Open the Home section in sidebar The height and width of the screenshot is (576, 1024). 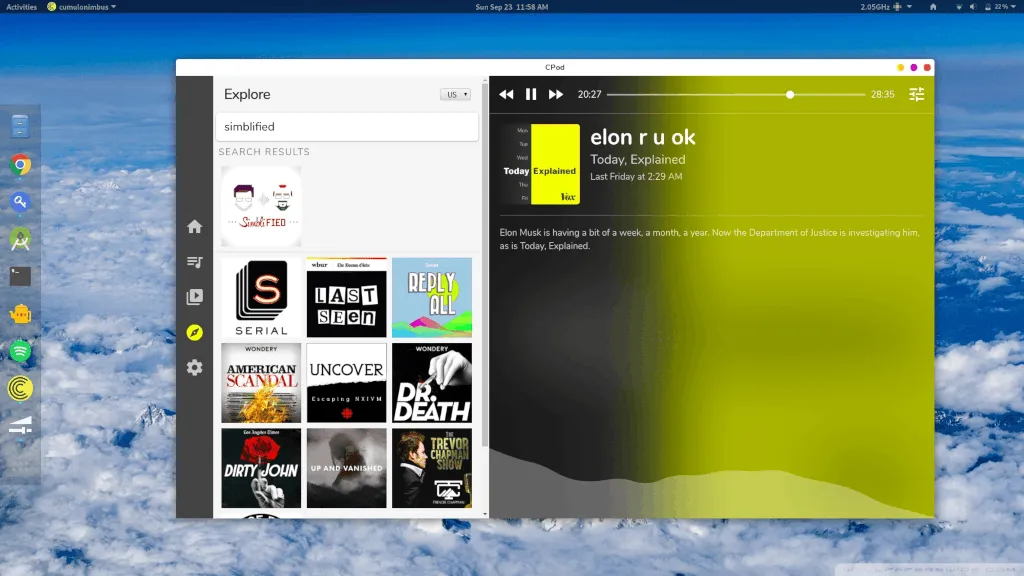click(195, 227)
